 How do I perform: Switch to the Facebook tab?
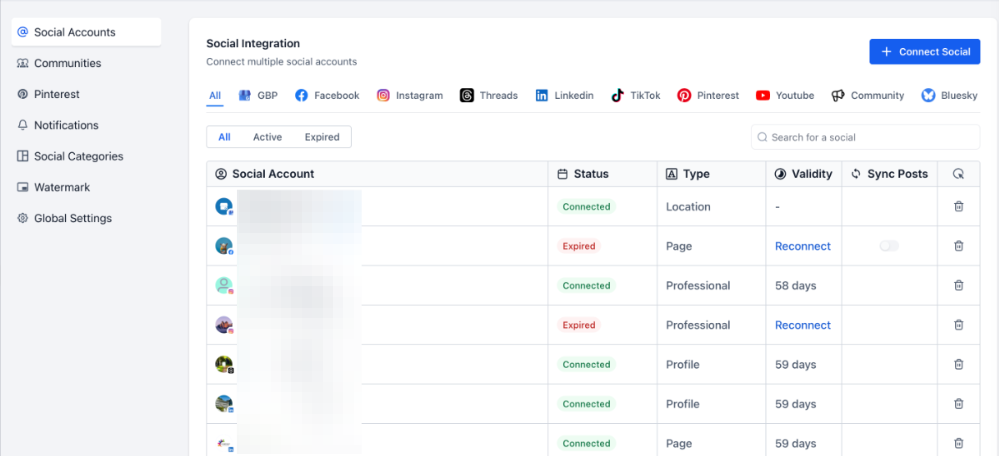327,96
